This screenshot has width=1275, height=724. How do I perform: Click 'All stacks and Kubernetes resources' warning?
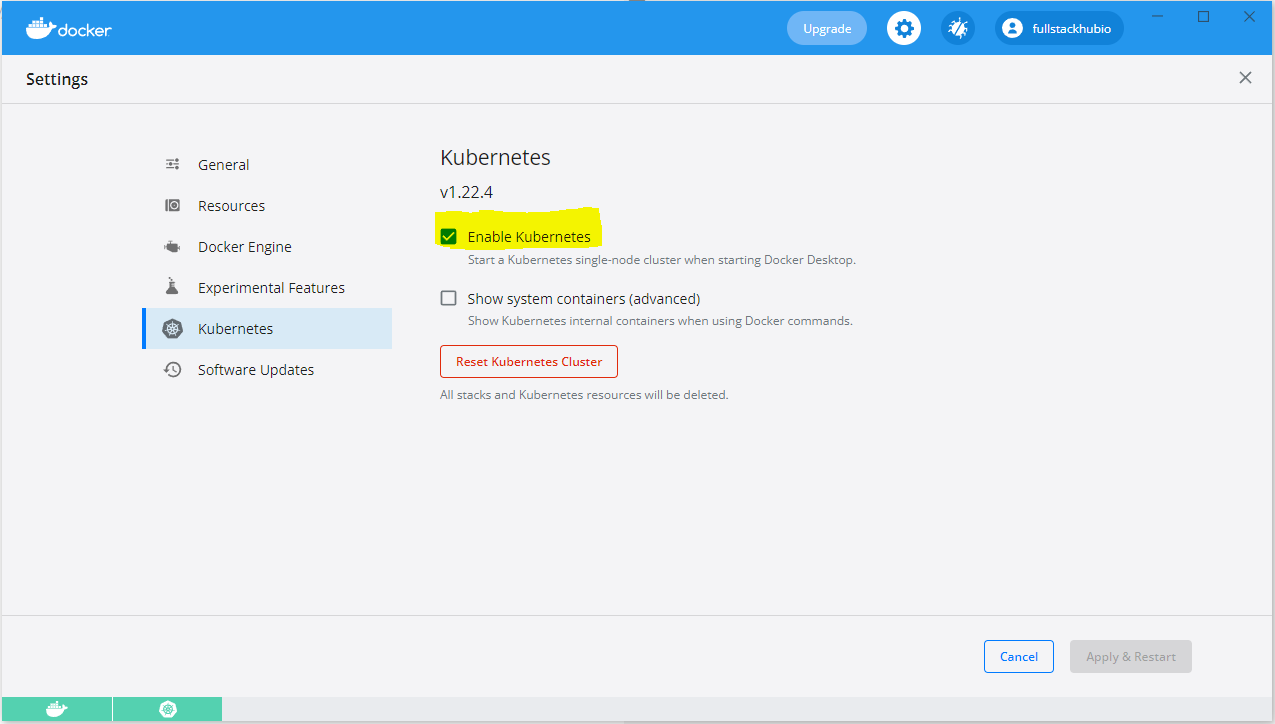[584, 395]
